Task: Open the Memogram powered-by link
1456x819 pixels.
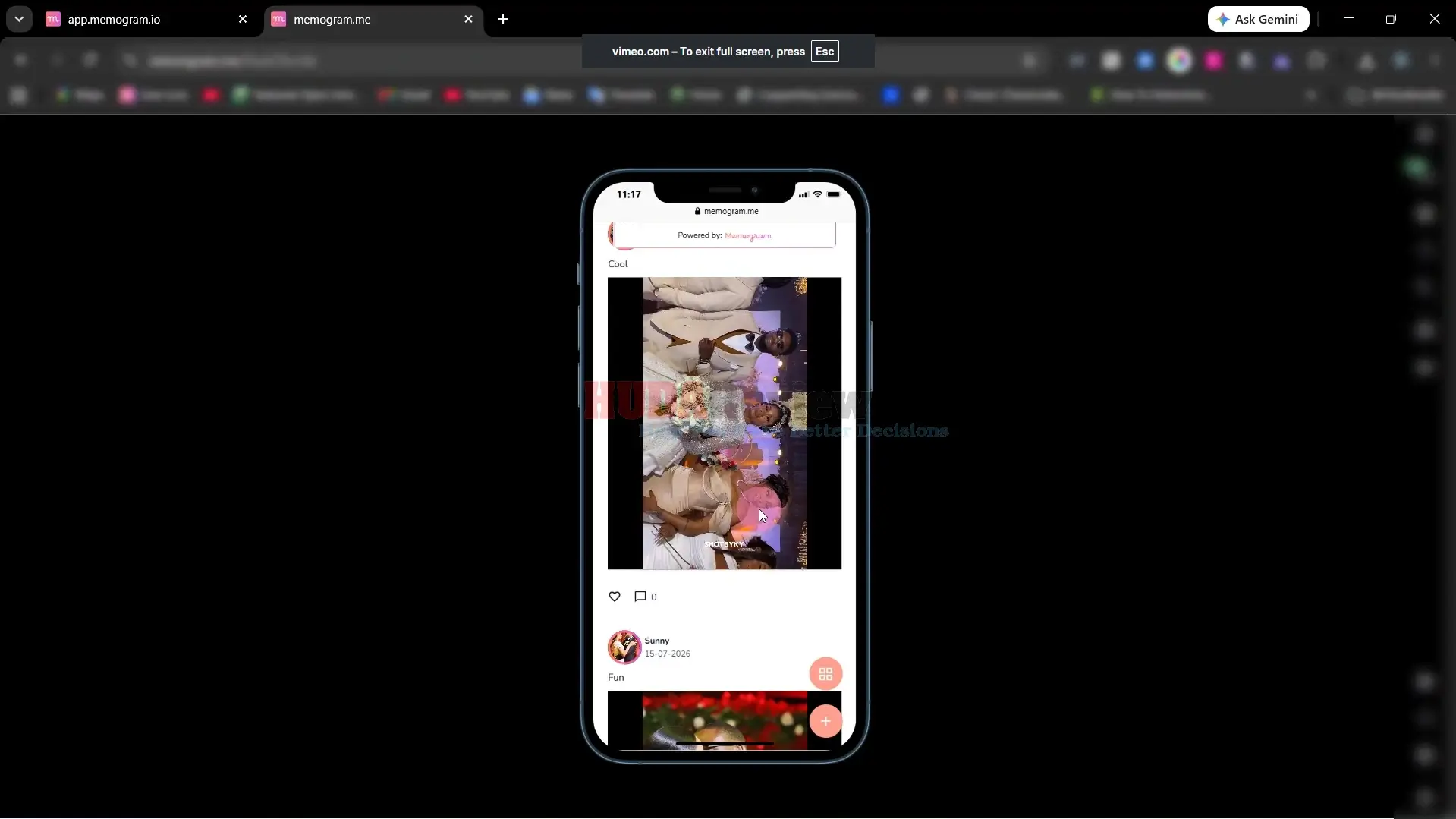Action: click(748, 235)
